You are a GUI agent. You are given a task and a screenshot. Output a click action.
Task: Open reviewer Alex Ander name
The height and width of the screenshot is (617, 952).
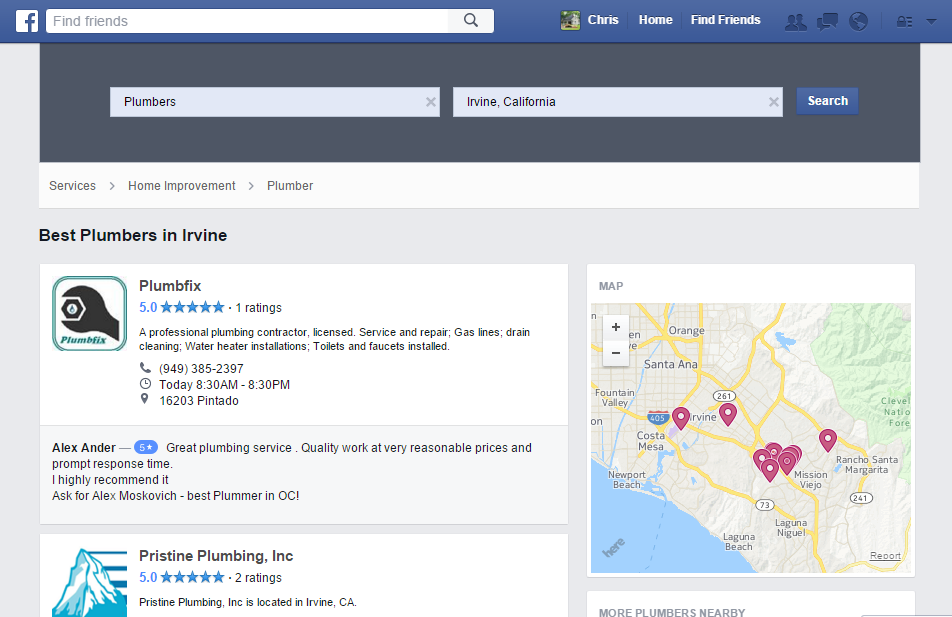pyautogui.click(x=84, y=448)
